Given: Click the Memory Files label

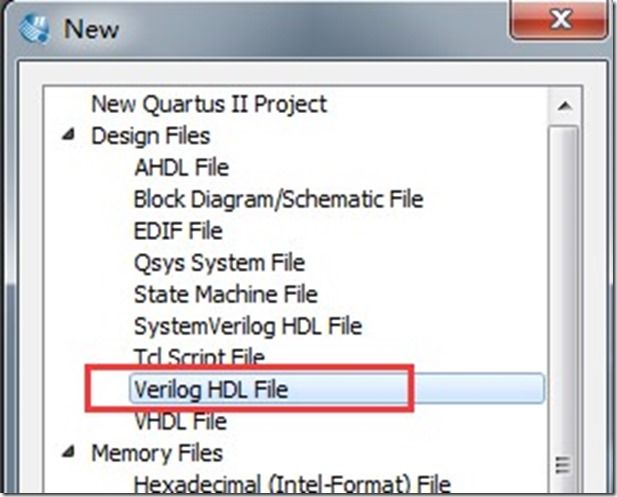Looking at the screenshot, I should tap(157, 453).
